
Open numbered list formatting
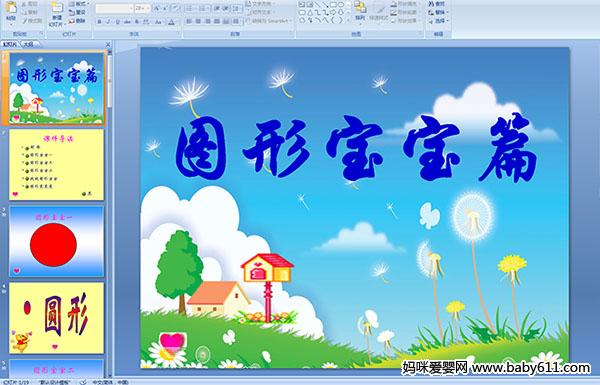coord(204,8)
